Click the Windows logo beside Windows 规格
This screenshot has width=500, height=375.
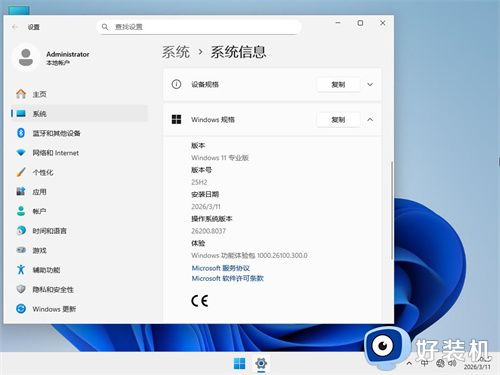(x=176, y=119)
